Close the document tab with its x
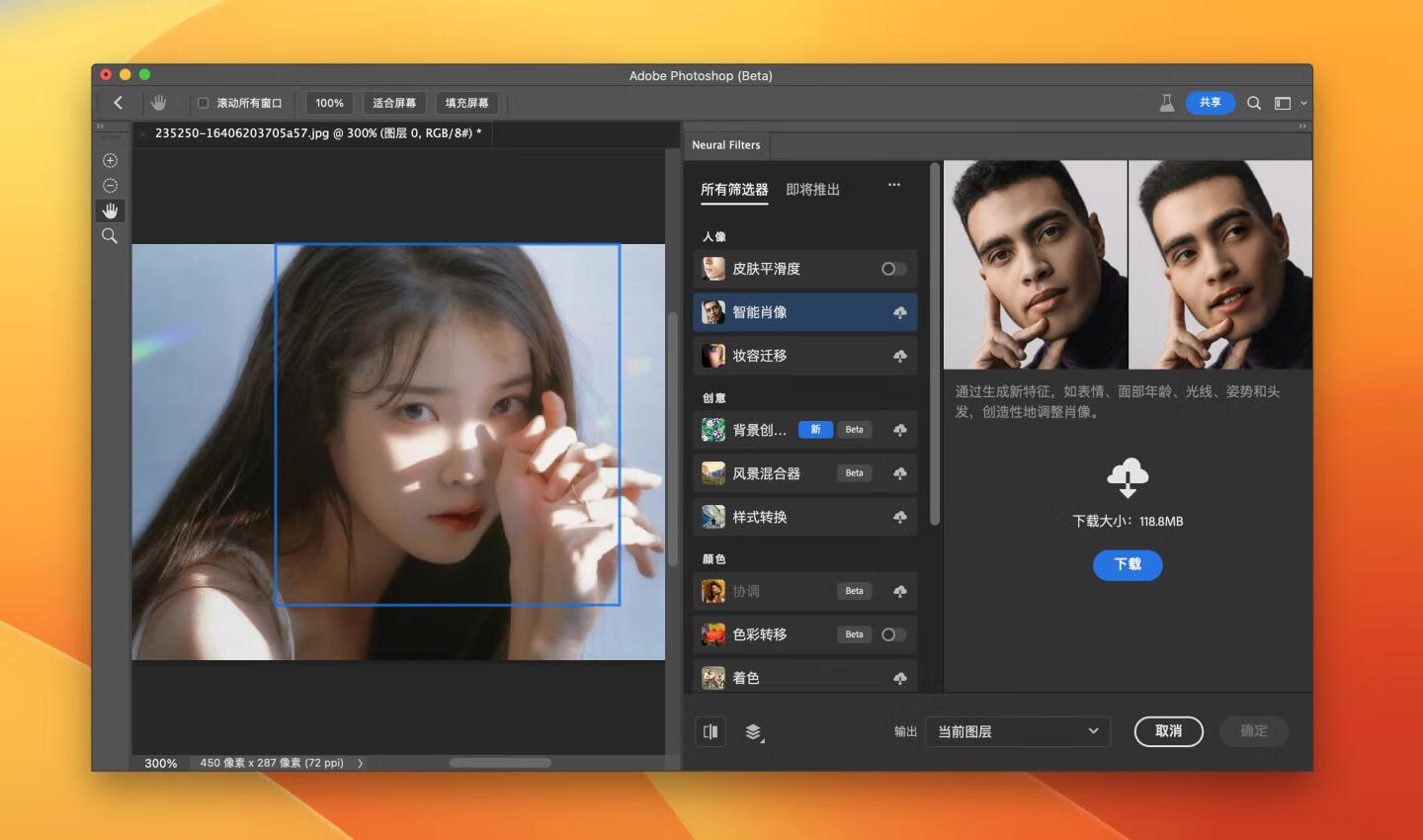This screenshot has width=1423, height=840. (x=144, y=133)
